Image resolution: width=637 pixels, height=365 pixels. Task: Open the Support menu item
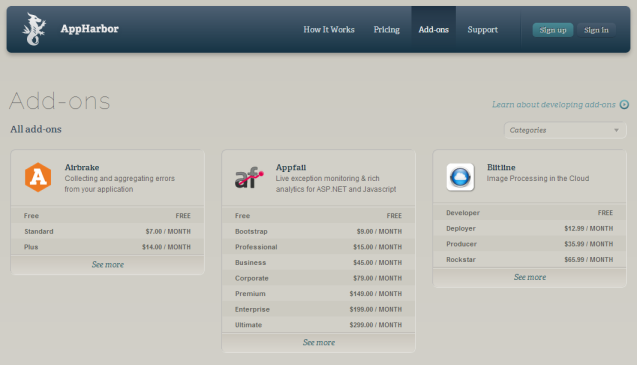pyautogui.click(x=482, y=30)
